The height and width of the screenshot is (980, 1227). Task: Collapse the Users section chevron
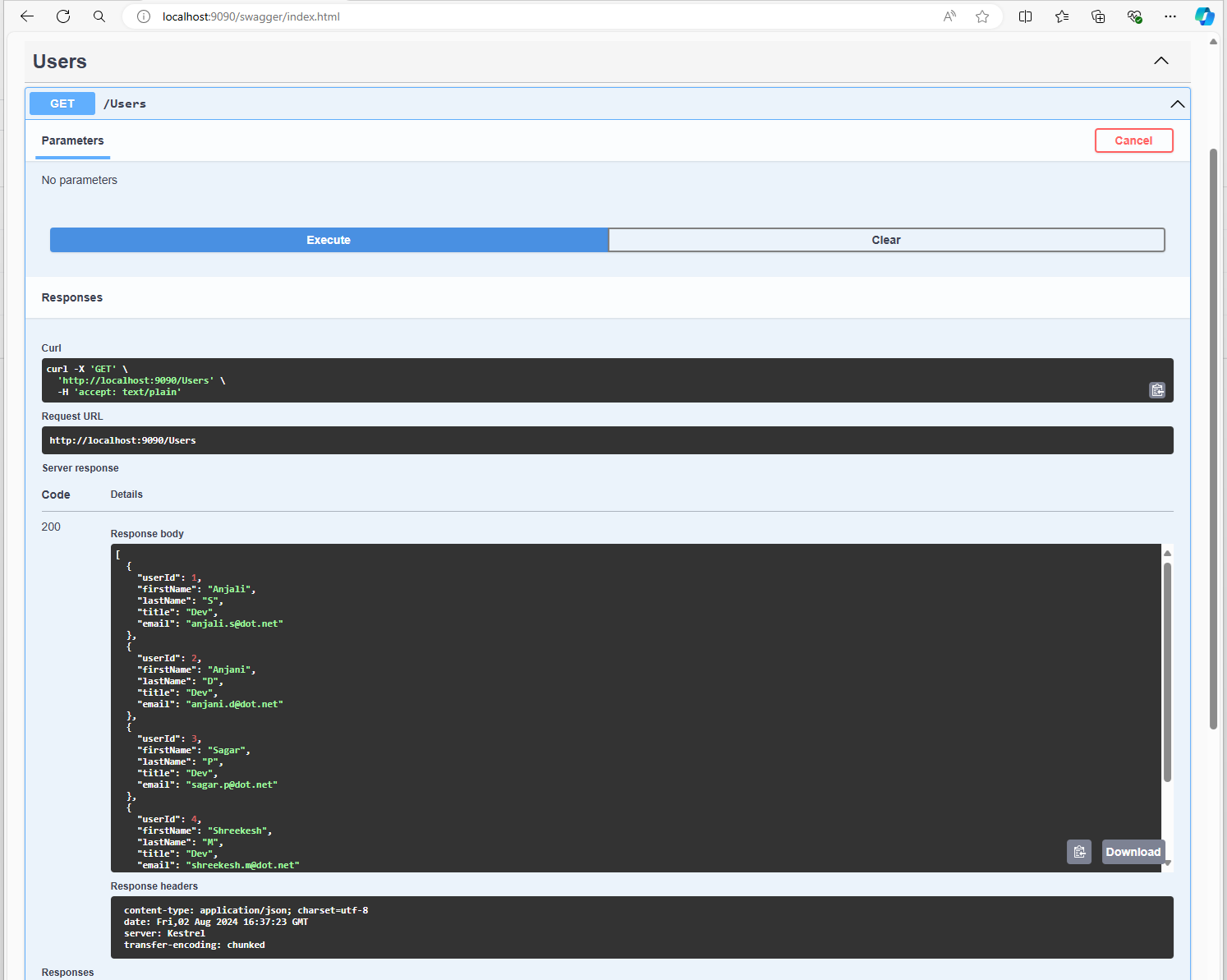tap(1161, 61)
